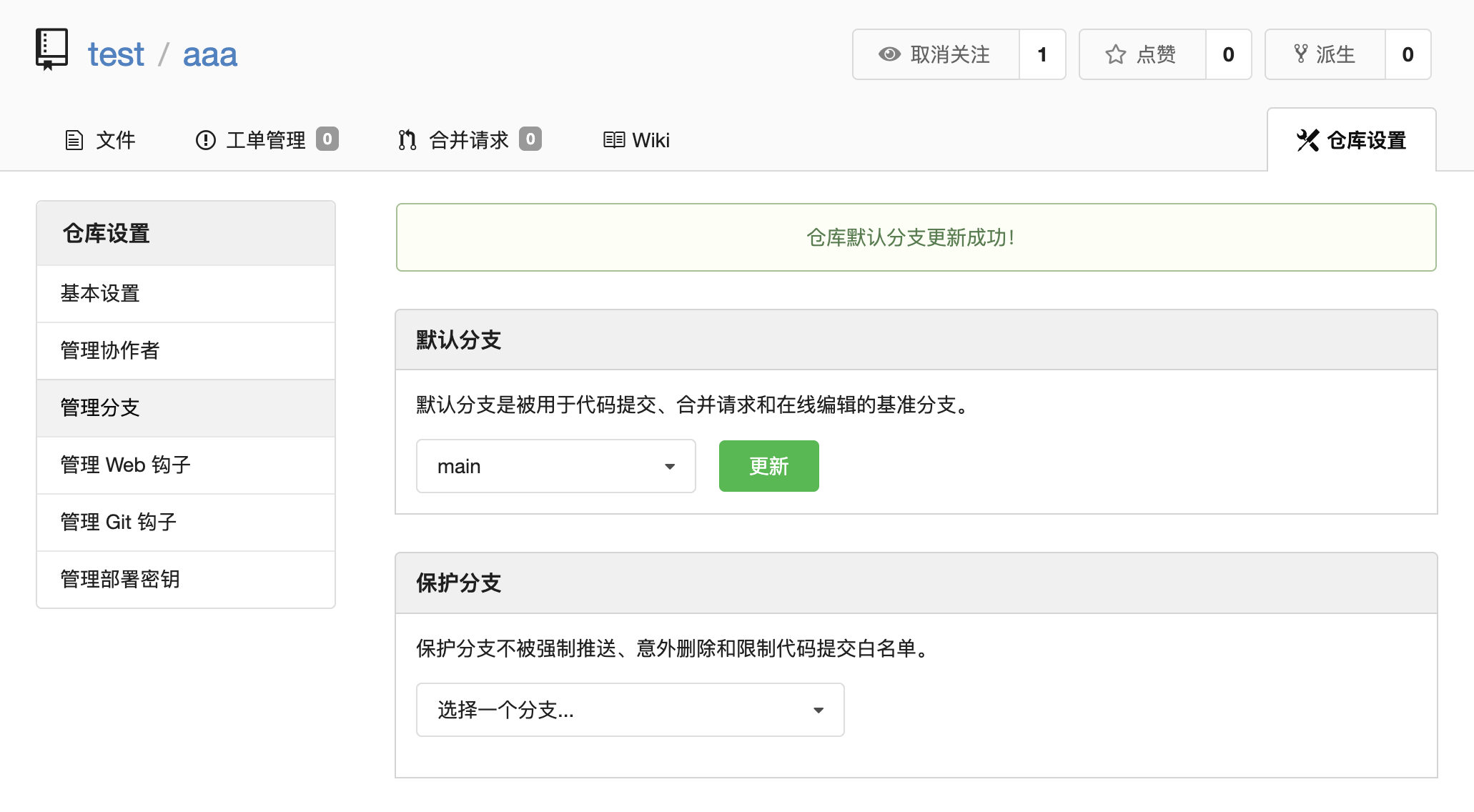The width and height of the screenshot is (1474, 812).
Task: Click the Wiki book icon
Action: tap(613, 140)
